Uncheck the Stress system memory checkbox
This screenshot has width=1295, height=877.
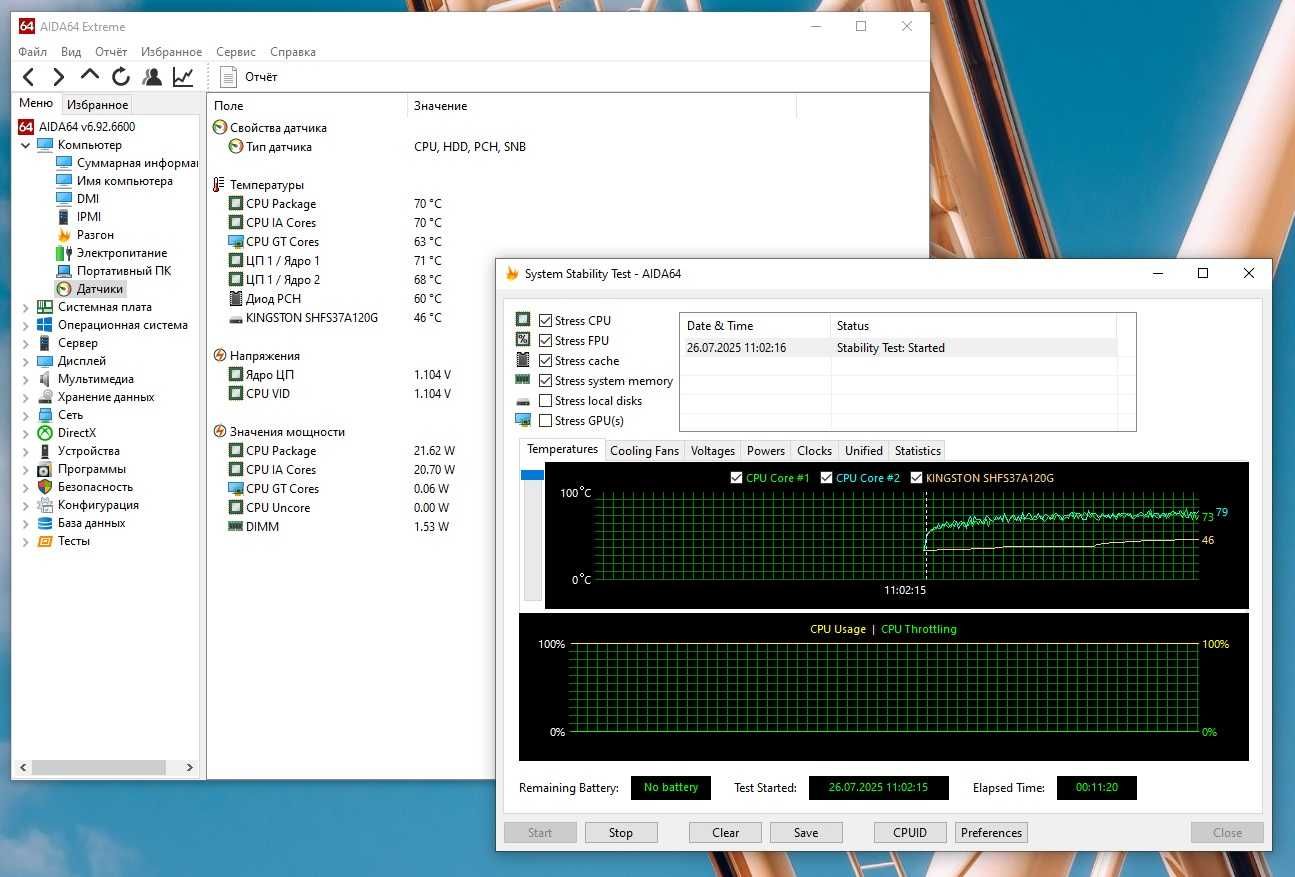(546, 381)
